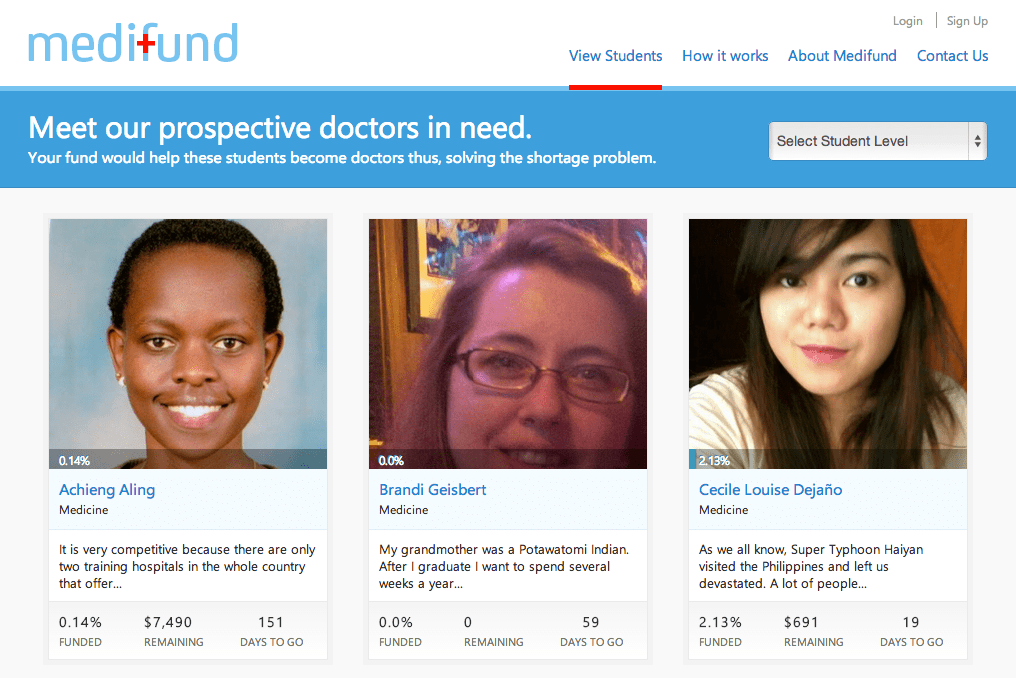Click the Sign Up link
The width and height of the screenshot is (1016, 678).
click(967, 21)
